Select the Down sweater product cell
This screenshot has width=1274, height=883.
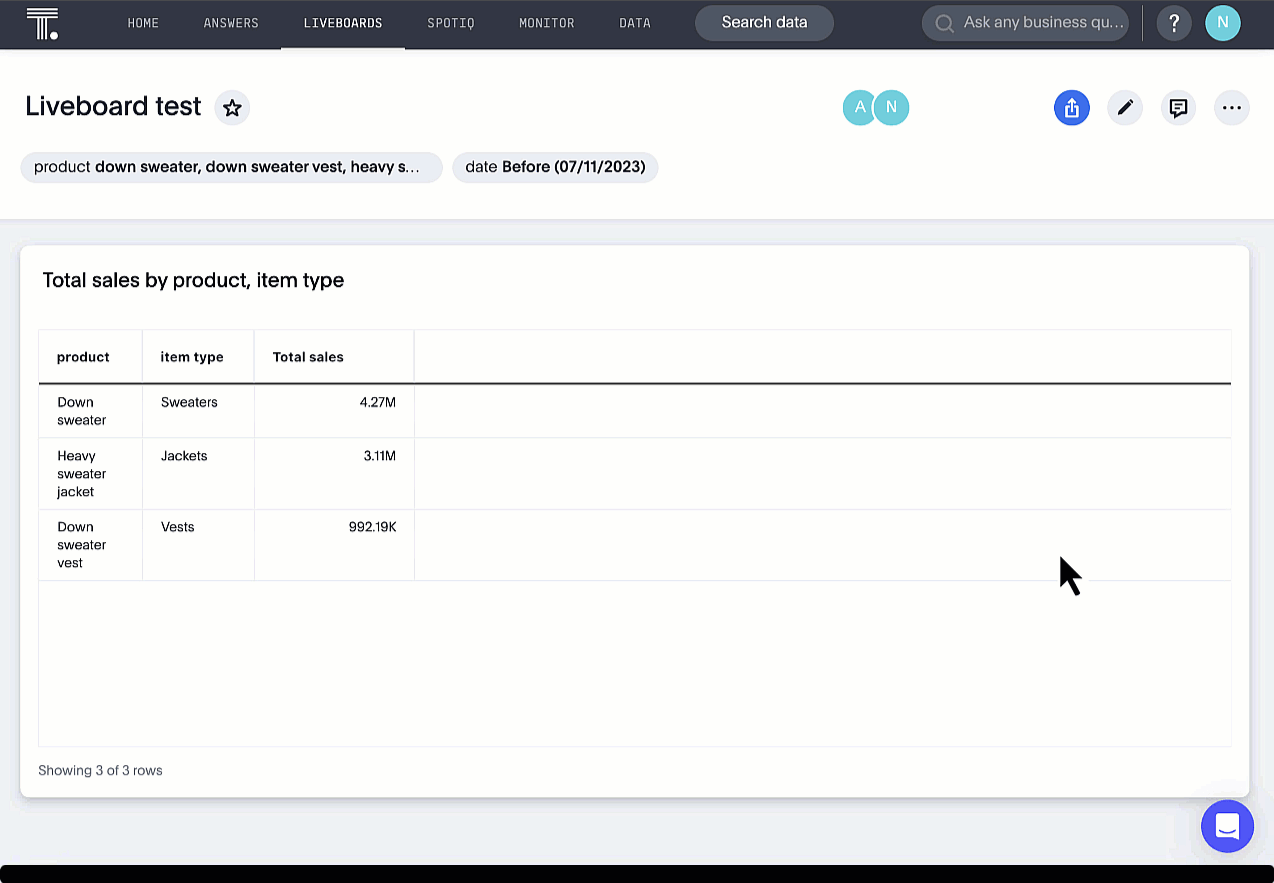82,411
